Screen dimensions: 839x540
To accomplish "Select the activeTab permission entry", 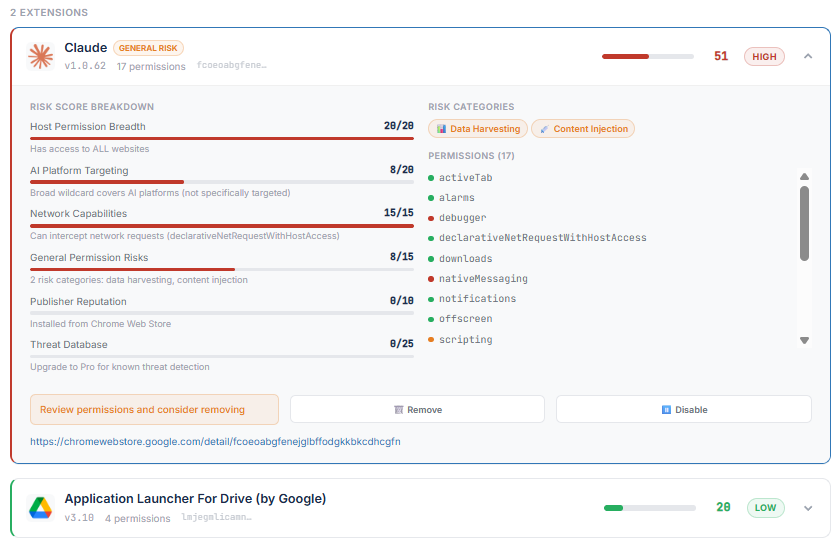I will 460,178.
